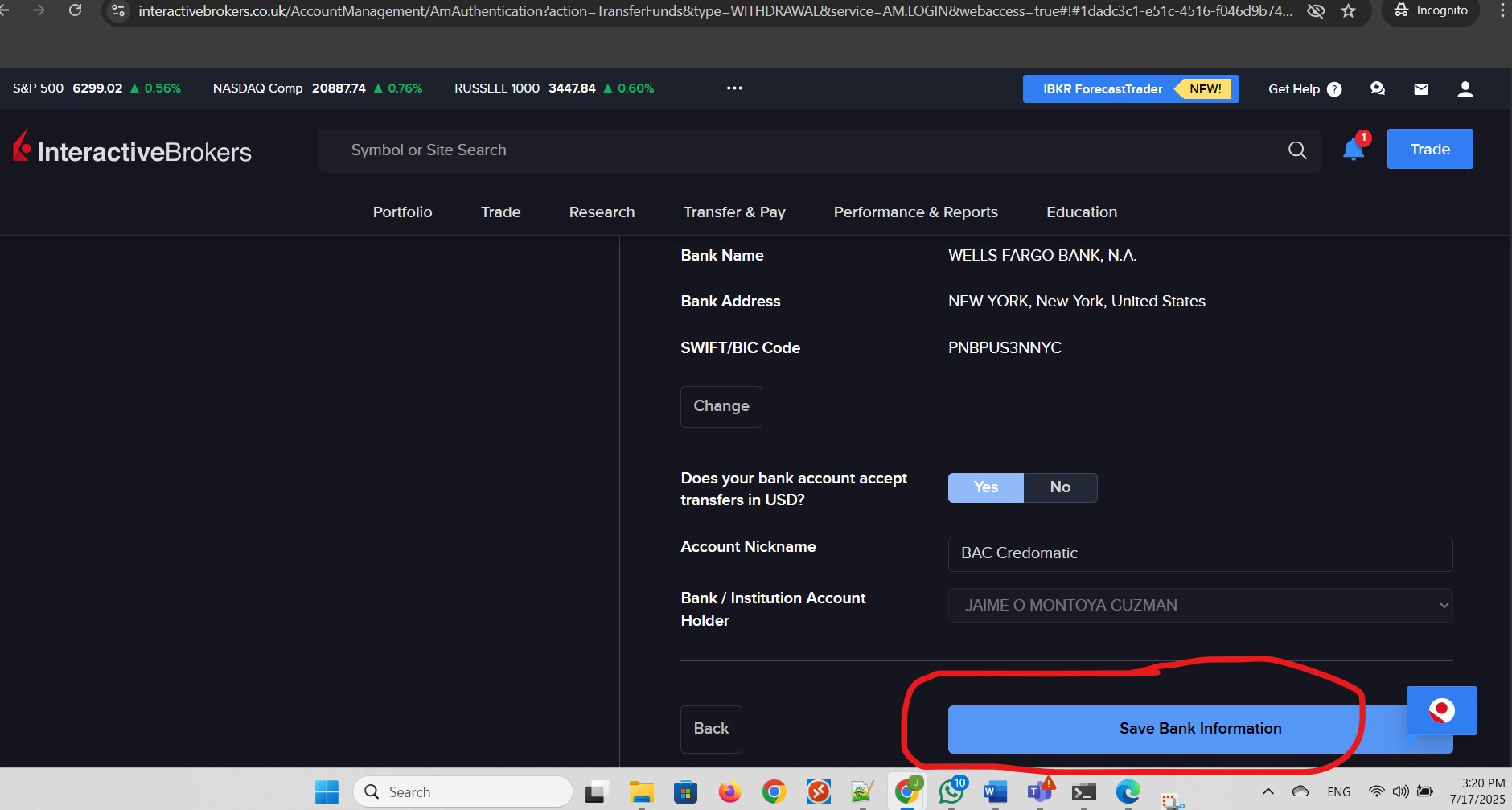The height and width of the screenshot is (810, 1512).
Task: Go forward in browser history
Action: 39,10
